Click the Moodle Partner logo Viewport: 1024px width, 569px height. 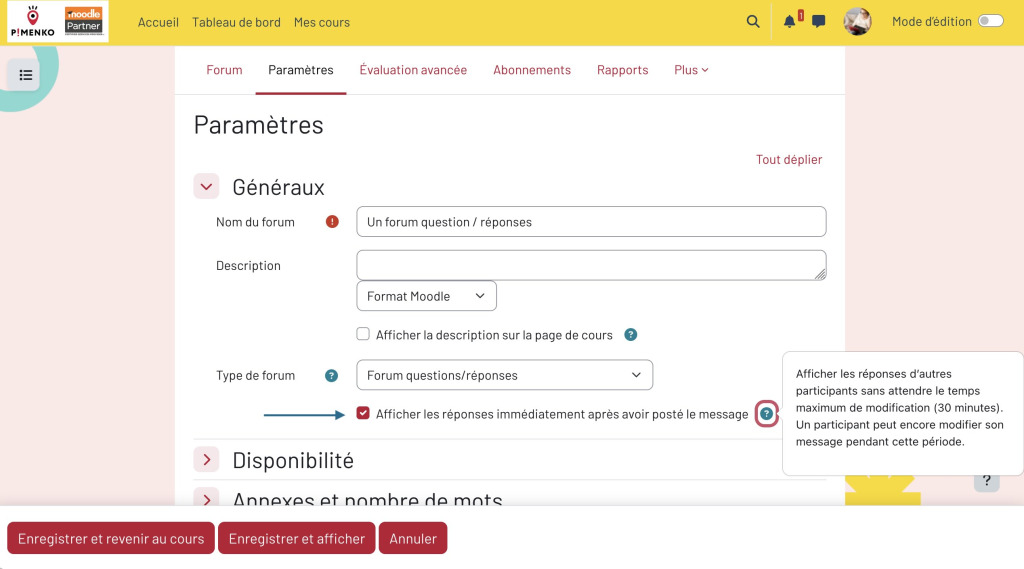tap(84, 22)
